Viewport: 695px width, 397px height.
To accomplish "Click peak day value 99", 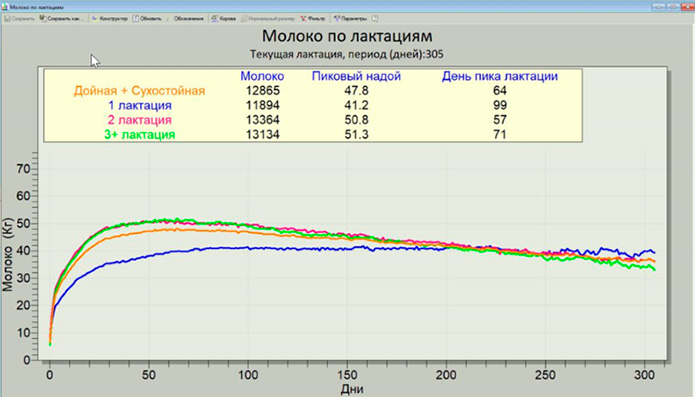I will pos(500,105).
